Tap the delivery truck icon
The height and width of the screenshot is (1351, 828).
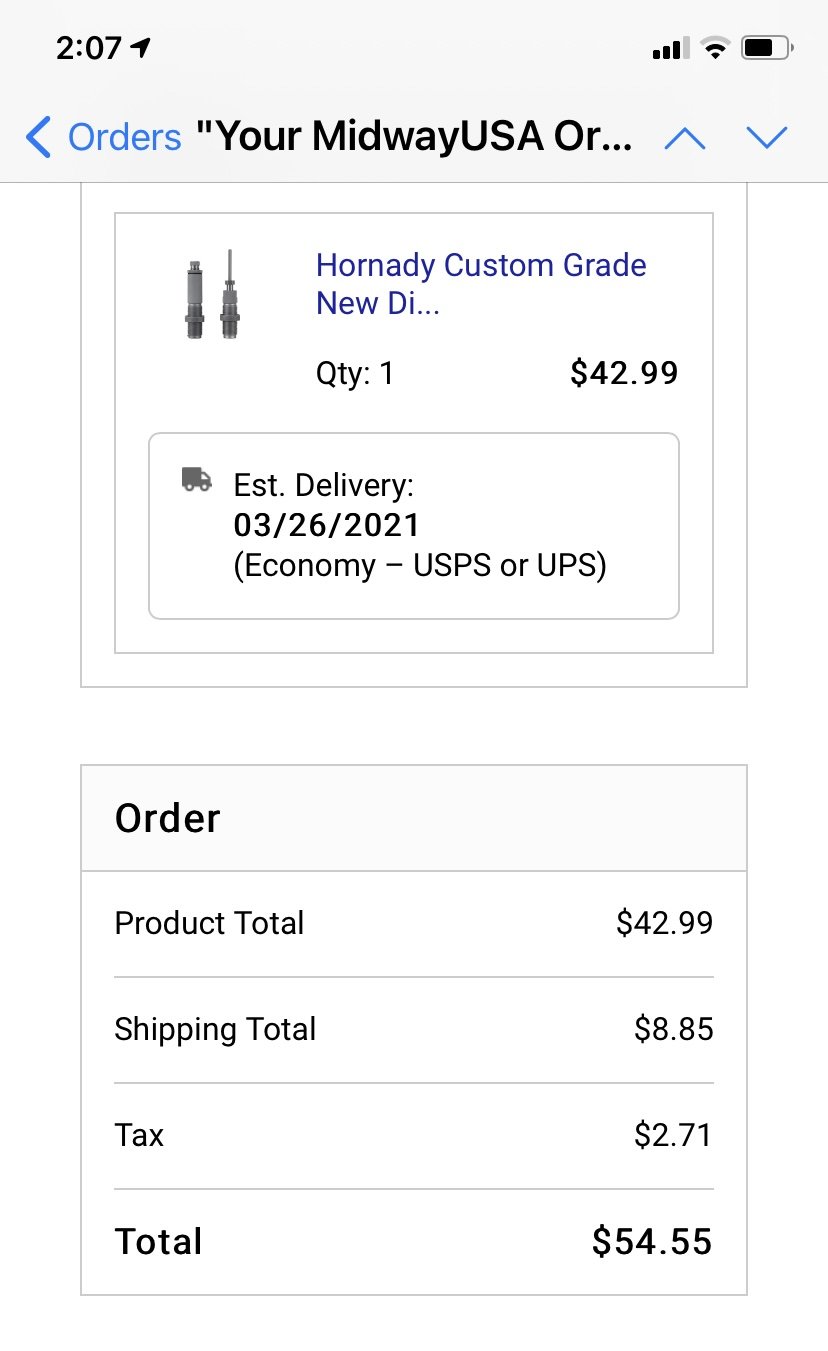coord(196,480)
